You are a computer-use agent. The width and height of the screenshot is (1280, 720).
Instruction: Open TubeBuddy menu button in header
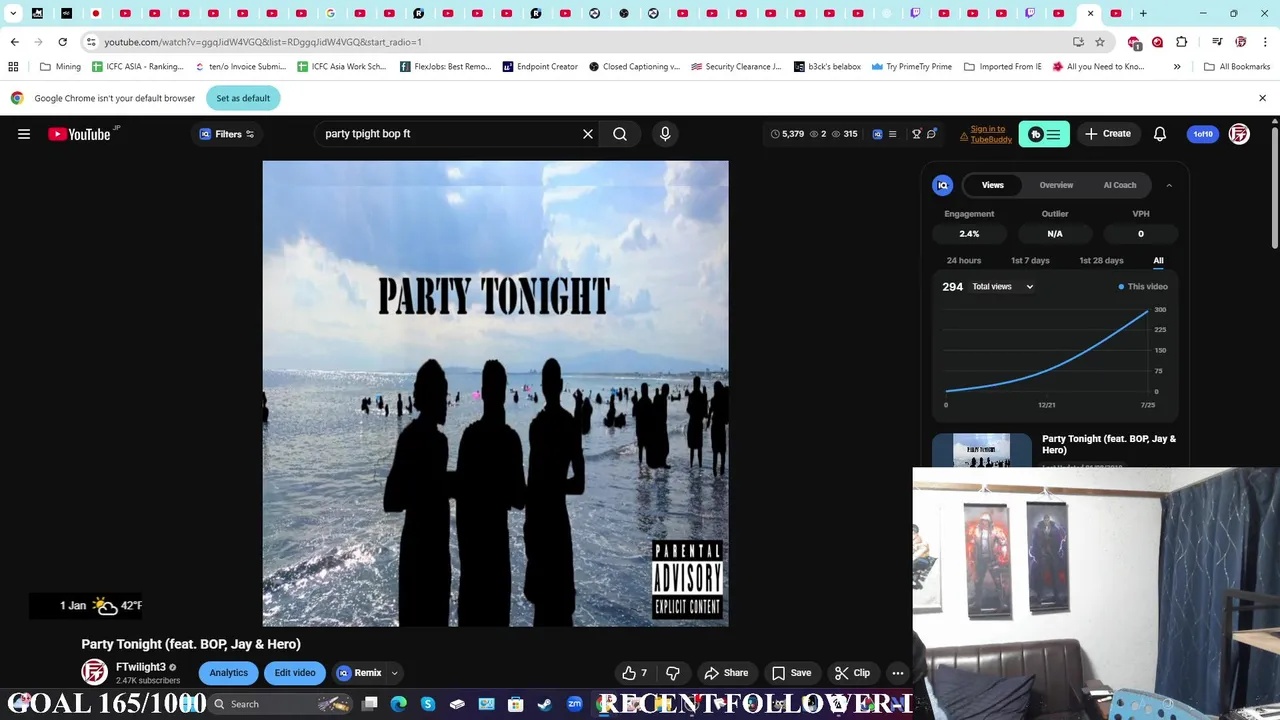1044,134
